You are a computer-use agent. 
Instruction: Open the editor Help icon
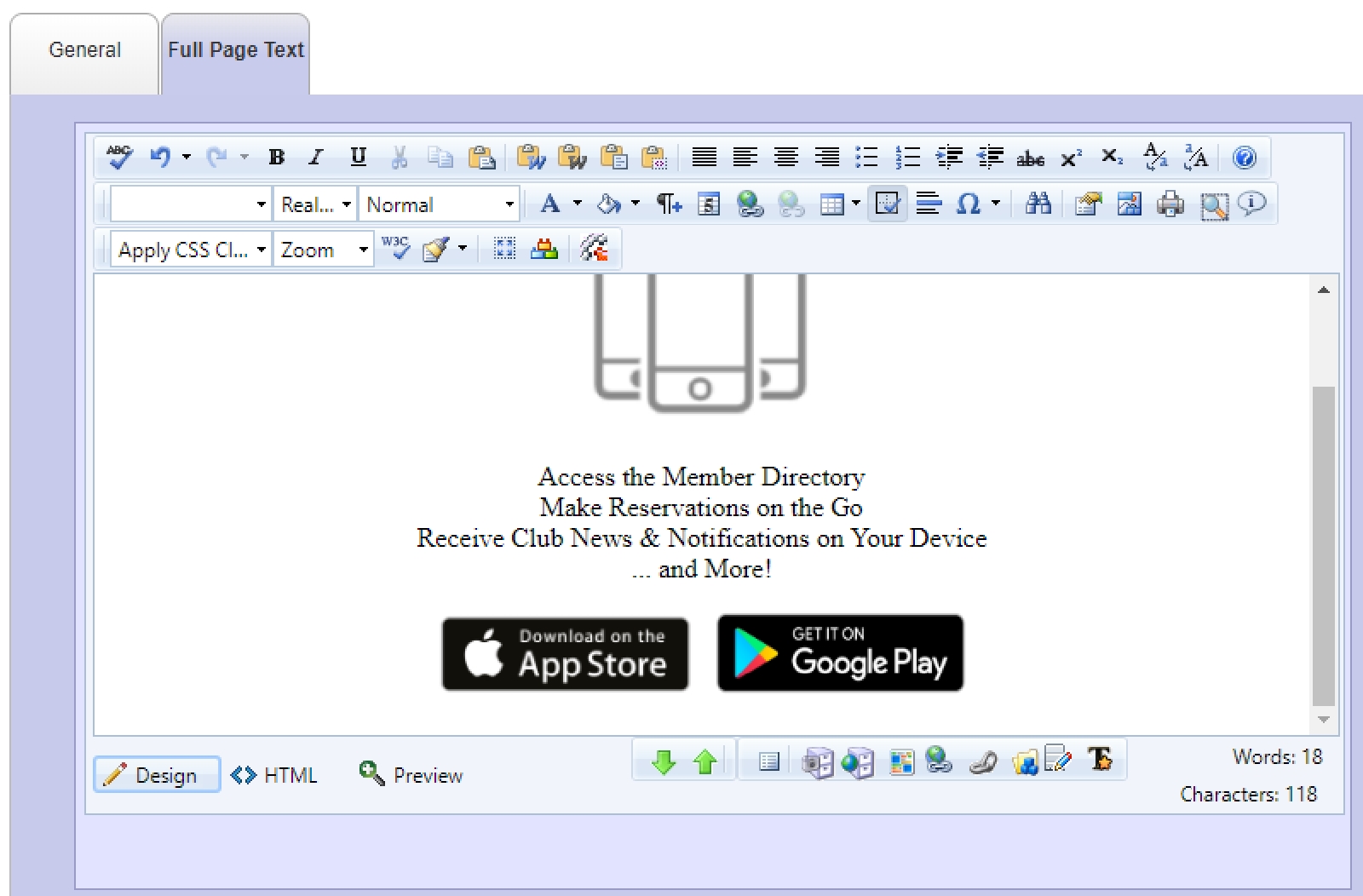(x=1244, y=158)
